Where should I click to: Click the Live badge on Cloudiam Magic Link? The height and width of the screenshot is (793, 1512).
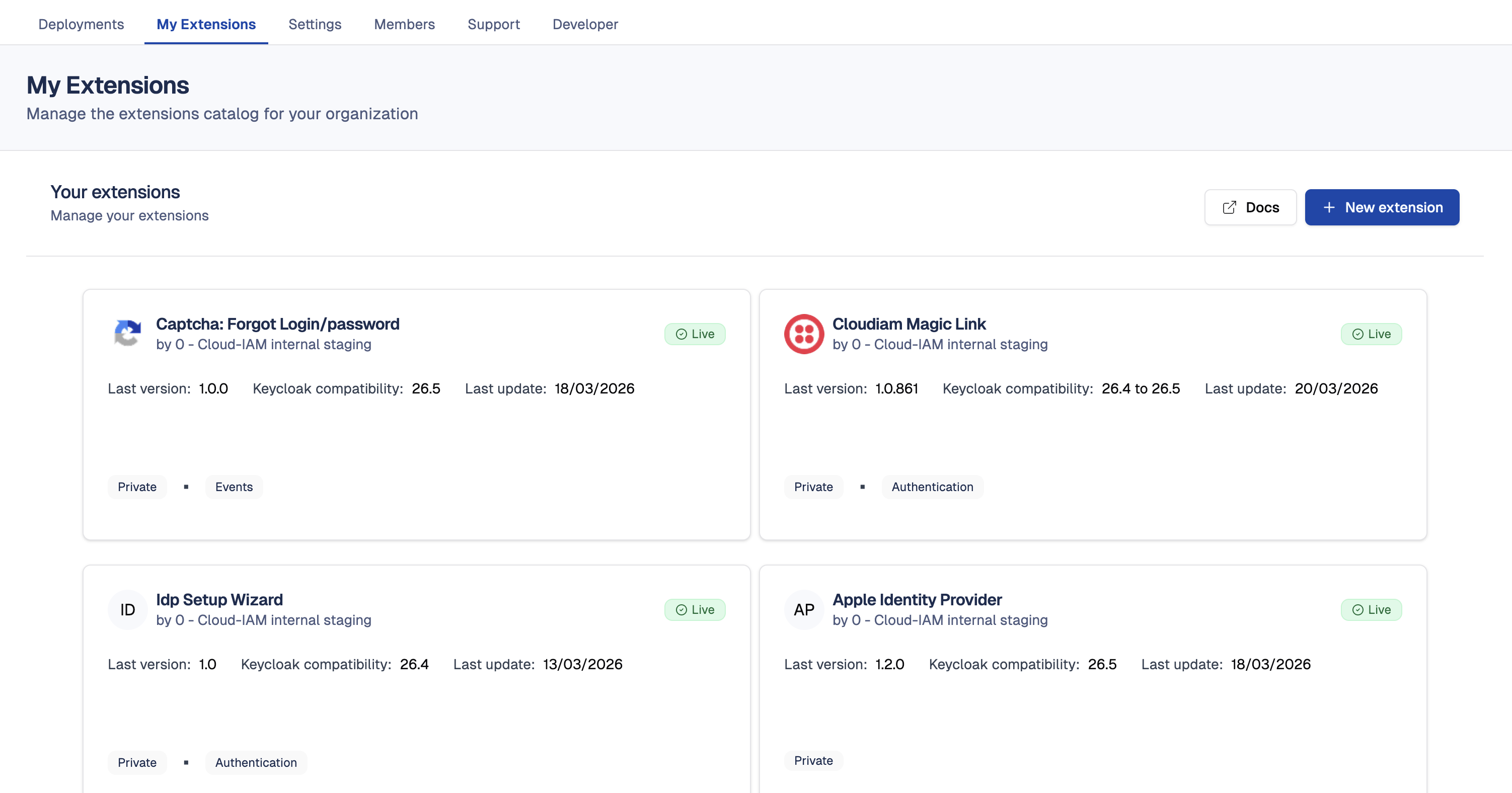point(1371,334)
